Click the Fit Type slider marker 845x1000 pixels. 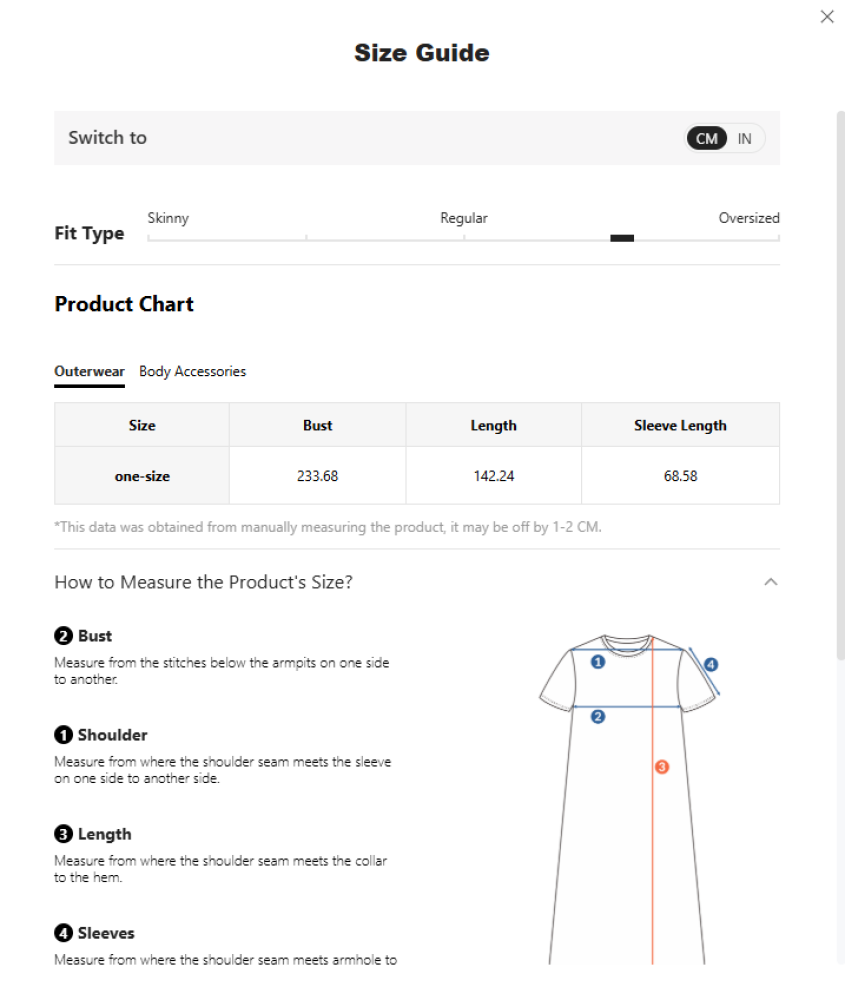coord(622,238)
